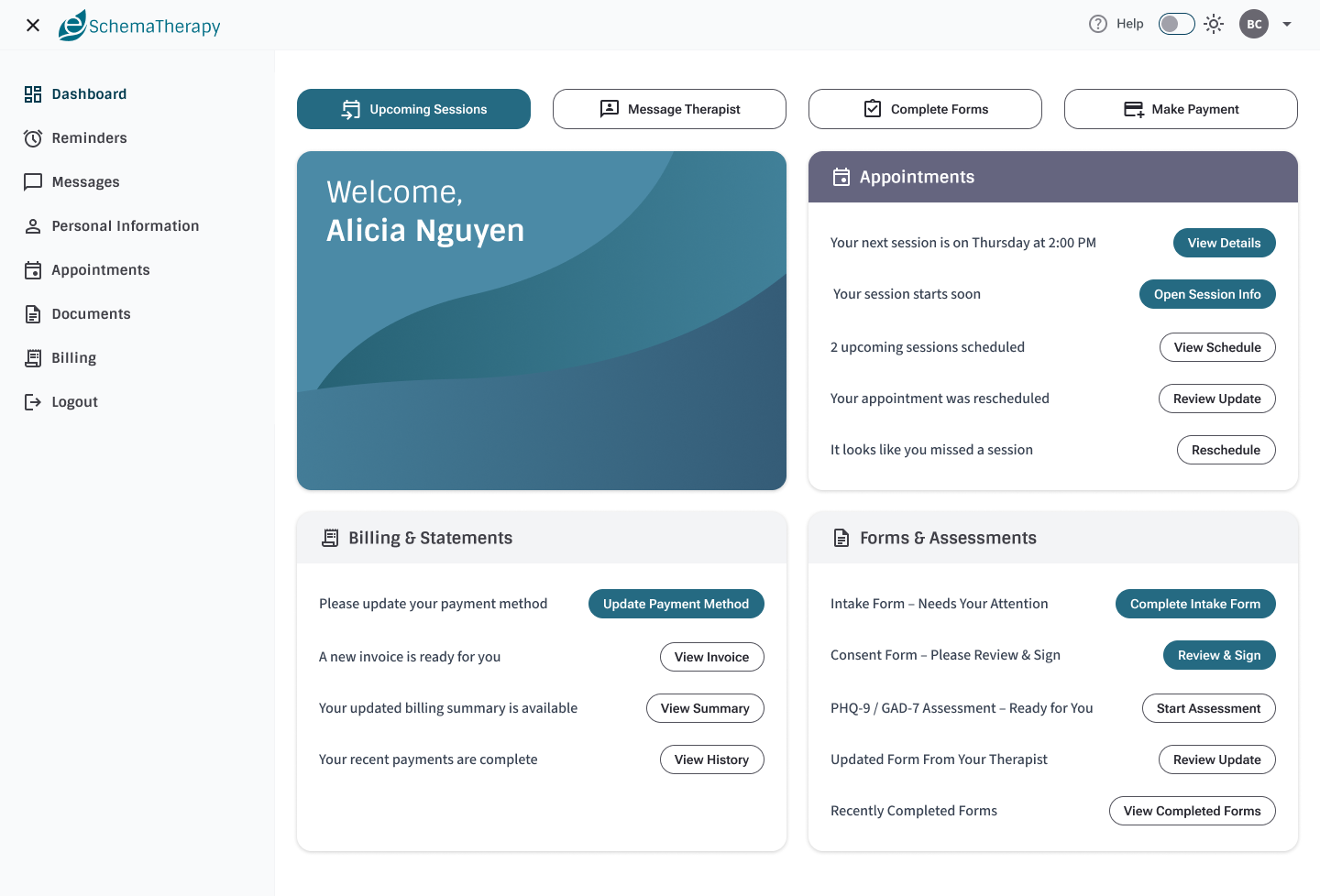Image resolution: width=1320 pixels, height=896 pixels.
Task: Click 'Updated Form From Your Therapist' text
Action: coord(939,759)
